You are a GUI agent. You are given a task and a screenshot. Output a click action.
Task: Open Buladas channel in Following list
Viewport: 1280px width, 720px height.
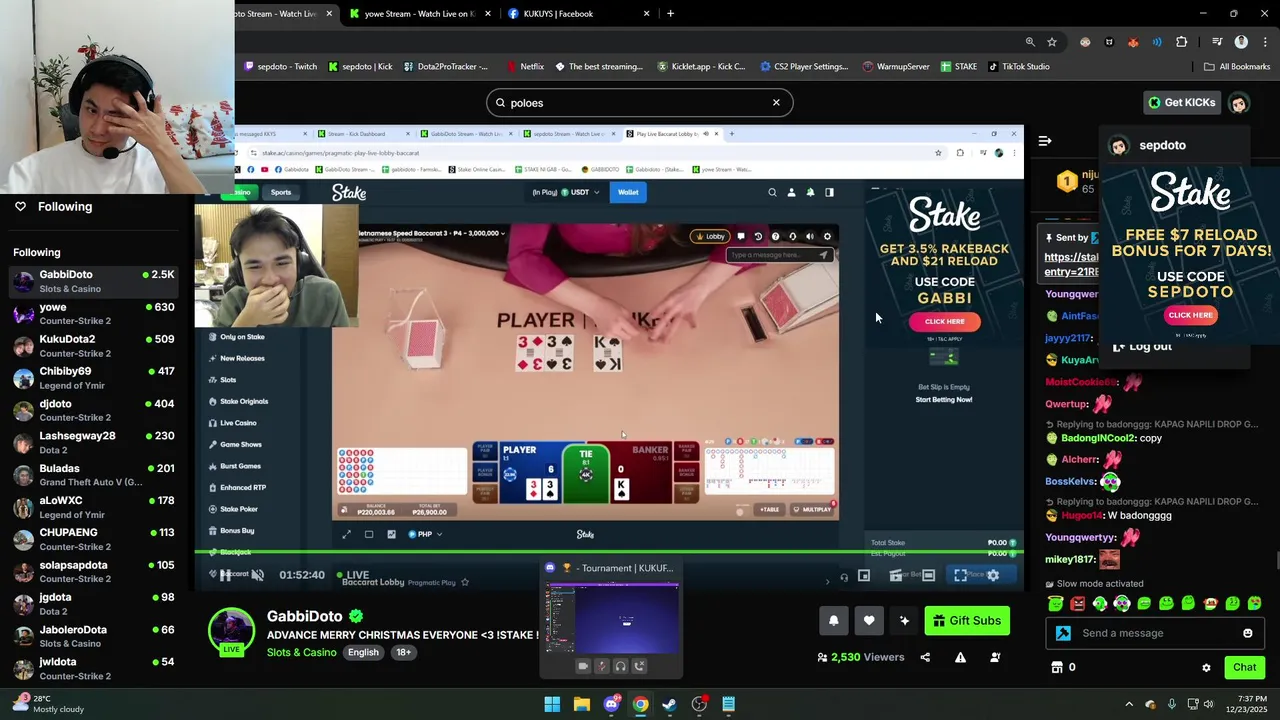click(x=95, y=475)
